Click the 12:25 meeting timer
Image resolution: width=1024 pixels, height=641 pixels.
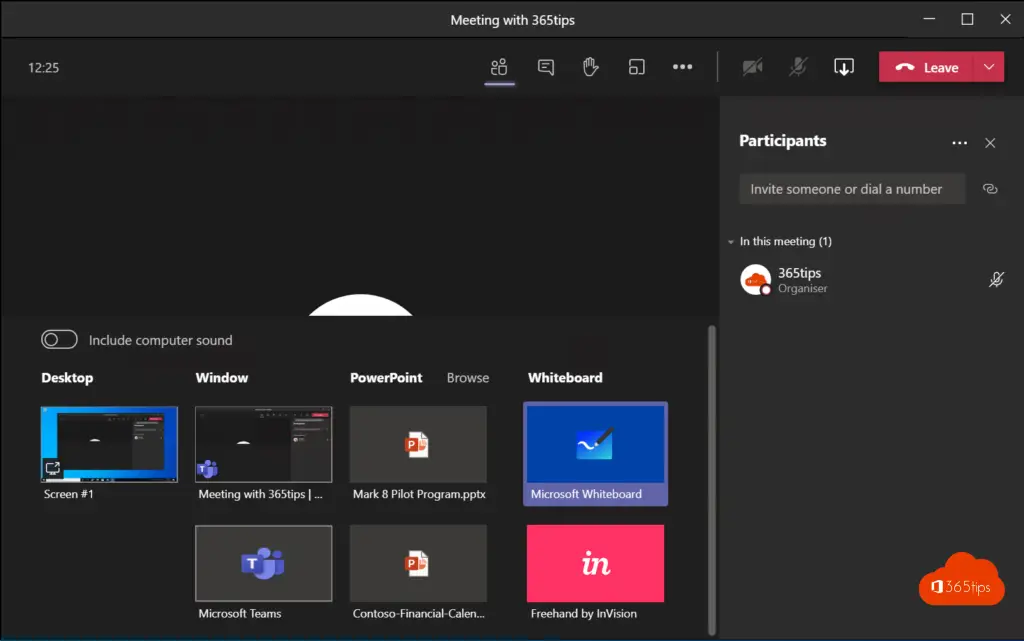(43, 68)
